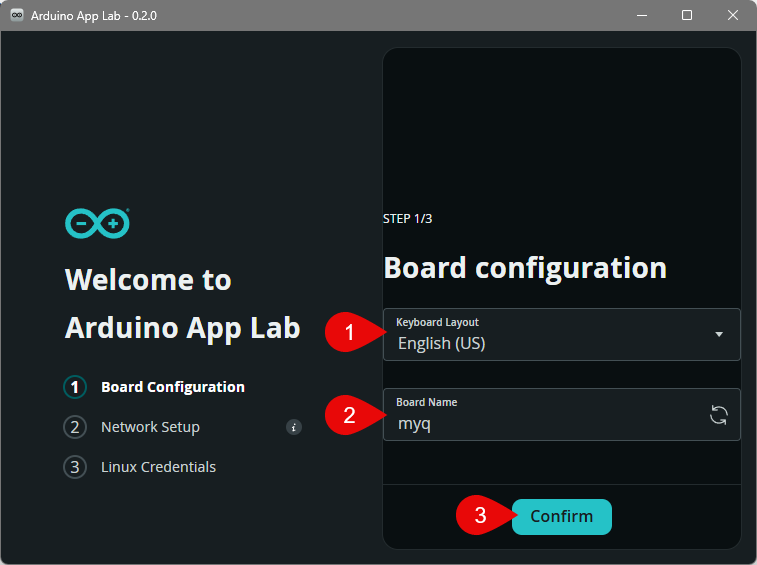Go to the Linux Credentials step

coord(158,467)
